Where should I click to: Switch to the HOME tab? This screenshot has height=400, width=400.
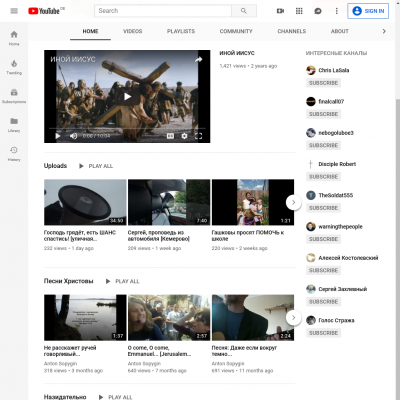[90, 31]
